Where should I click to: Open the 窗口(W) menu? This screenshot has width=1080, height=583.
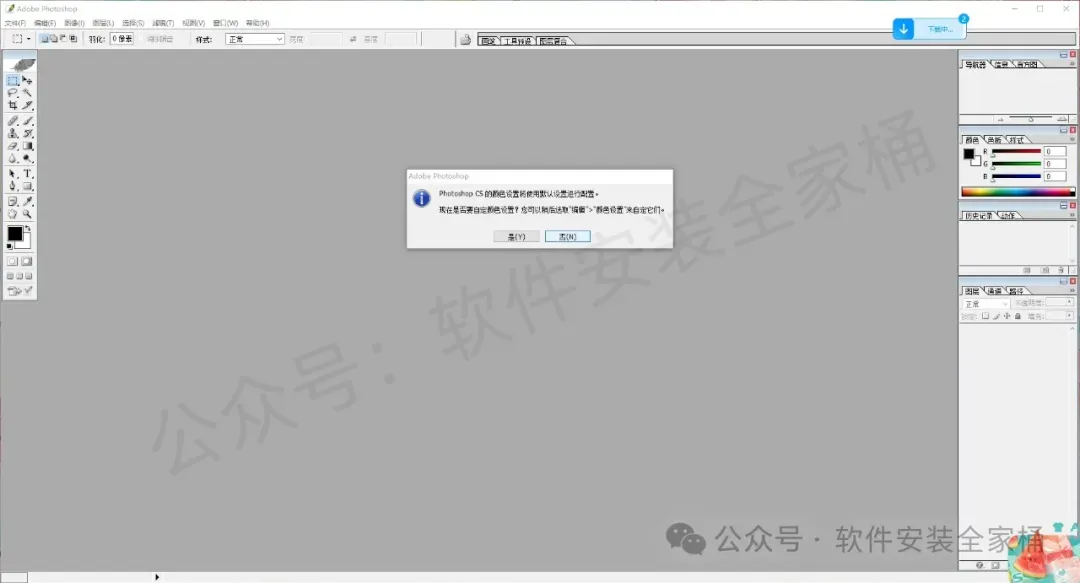[x=225, y=23]
